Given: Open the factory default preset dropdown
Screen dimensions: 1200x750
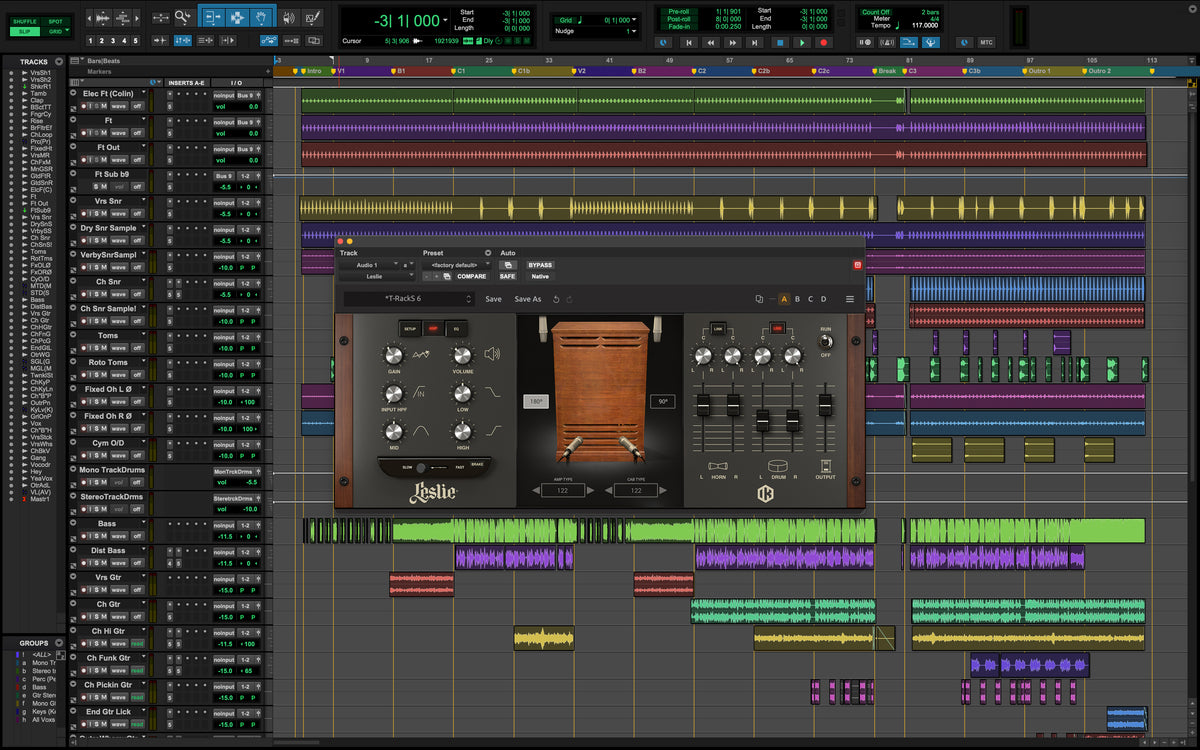Looking at the screenshot, I should click(x=458, y=265).
